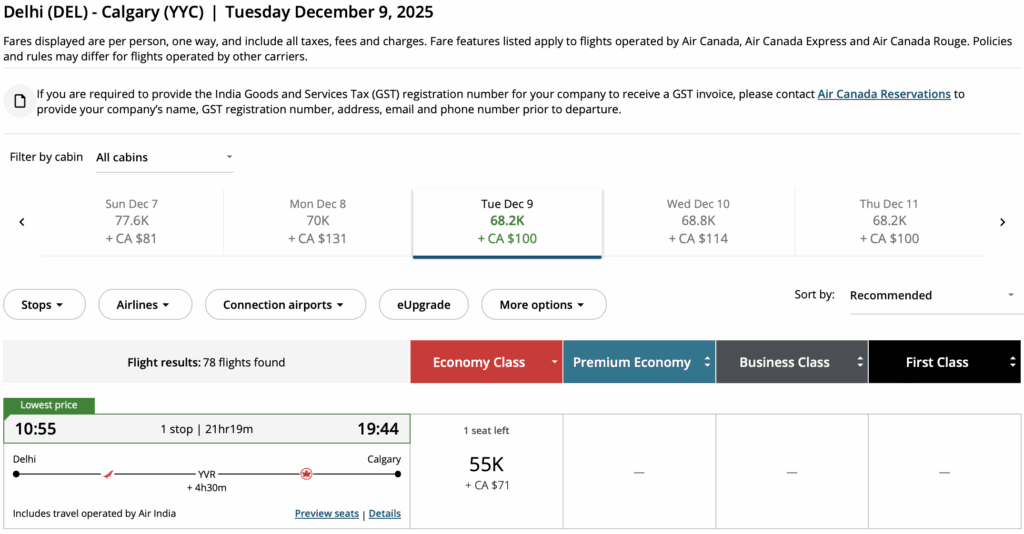The image size is (1024, 534).
Task: Select the Sun Dec 7 date tab
Action: (131, 221)
